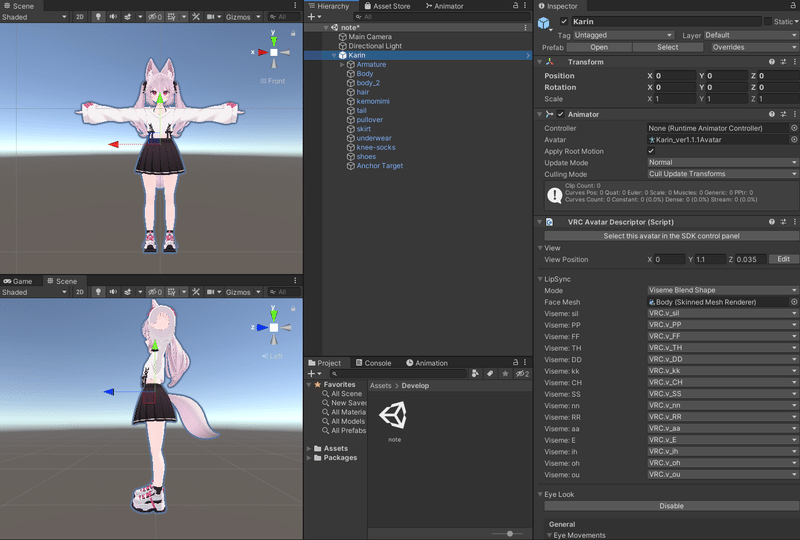The width and height of the screenshot is (800, 540).
Task: Toggle scene lighting bulb in top Scene view
Action: click(x=98, y=17)
